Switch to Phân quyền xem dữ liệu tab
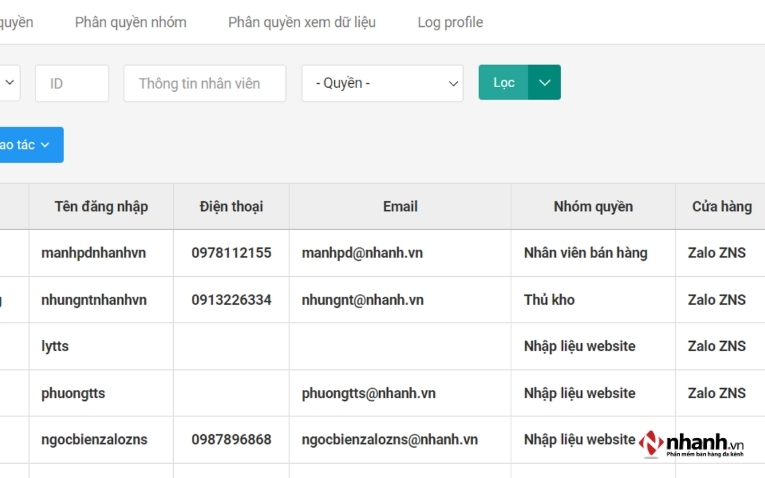The width and height of the screenshot is (765, 478). 302,22
